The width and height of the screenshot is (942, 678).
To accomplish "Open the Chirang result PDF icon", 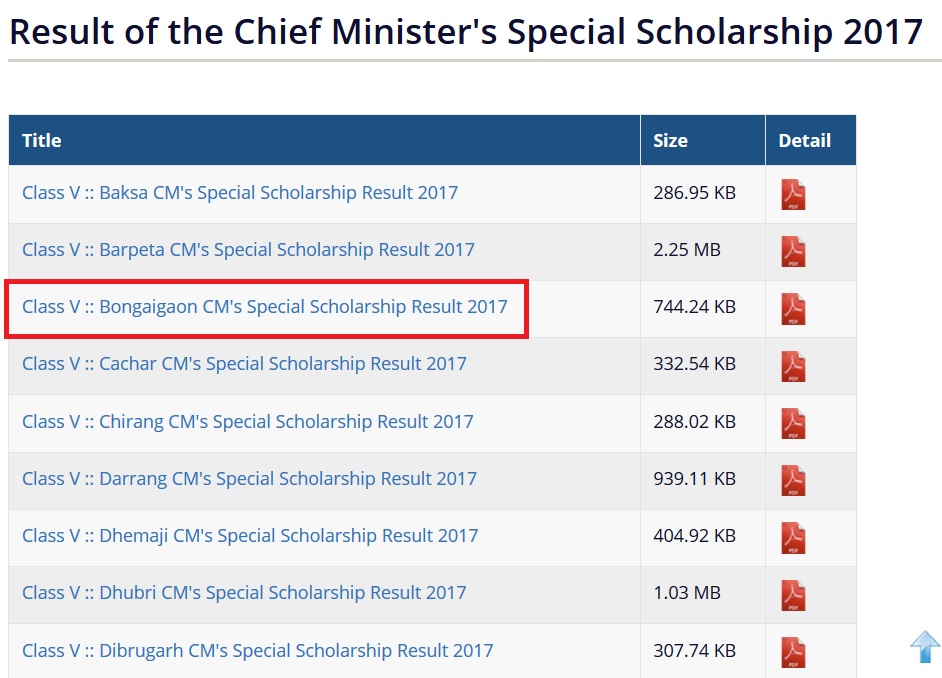I will click(793, 423).
